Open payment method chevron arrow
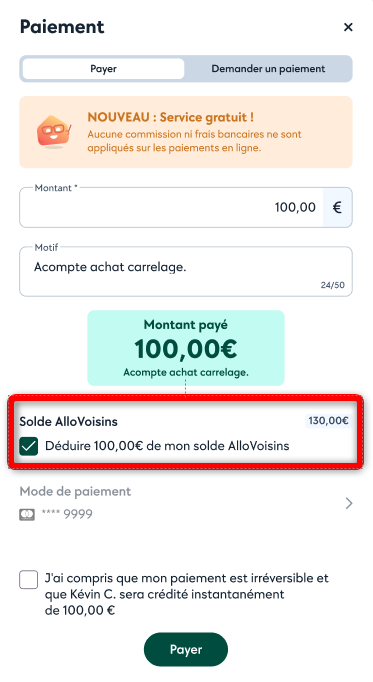 tap(349, 503)
